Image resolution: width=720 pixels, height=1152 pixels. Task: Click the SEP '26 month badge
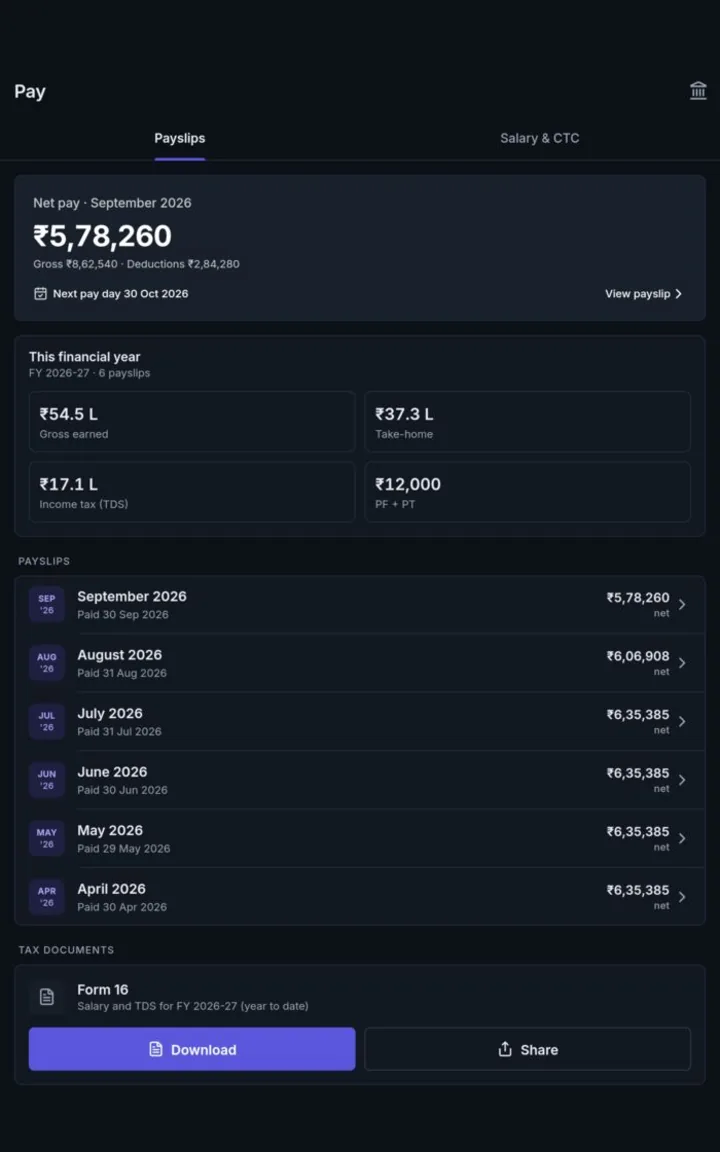pyautogui.click(x=47, y=605)
